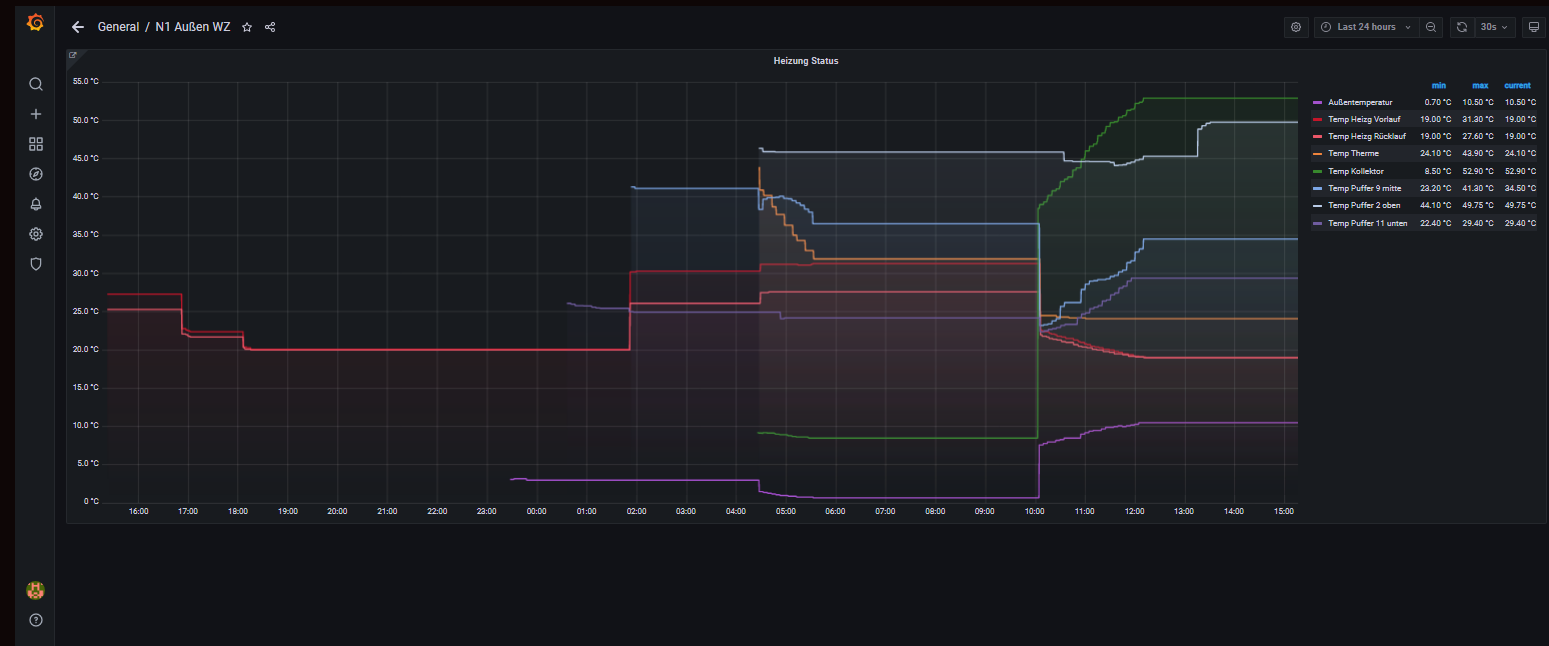The width and height of the screenshot is (1549, 646).
Task: Click the 10:00 time axis label
Action: 1035,511
